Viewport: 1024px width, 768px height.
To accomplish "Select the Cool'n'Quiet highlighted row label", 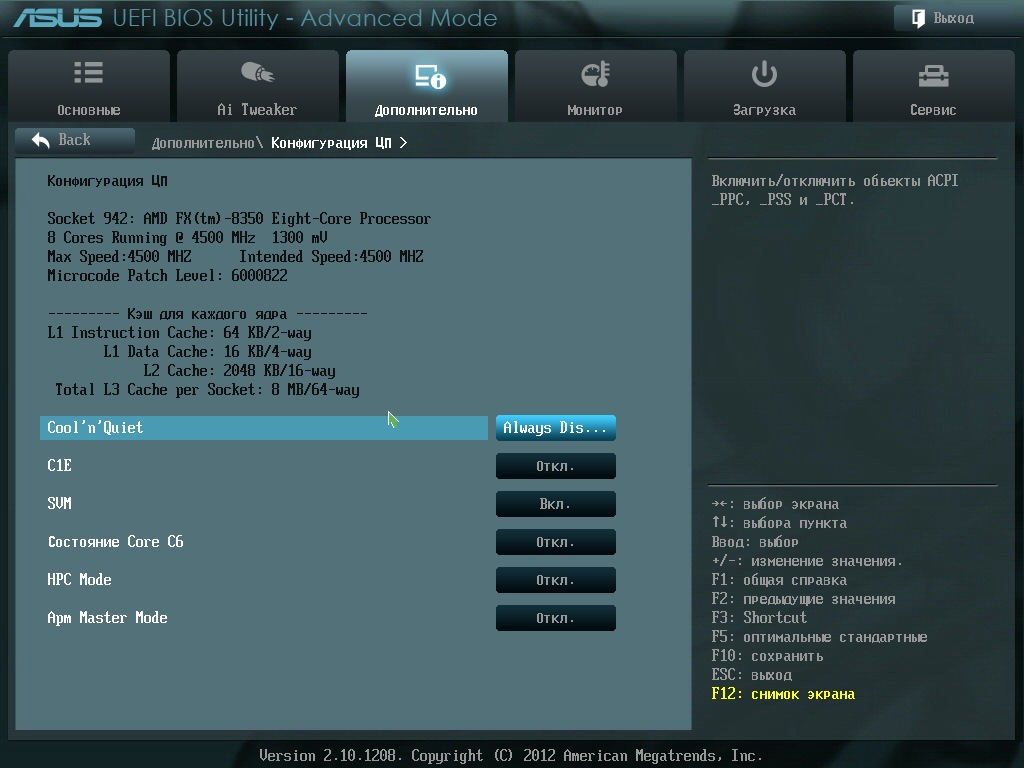I will [x=95, y=428].
